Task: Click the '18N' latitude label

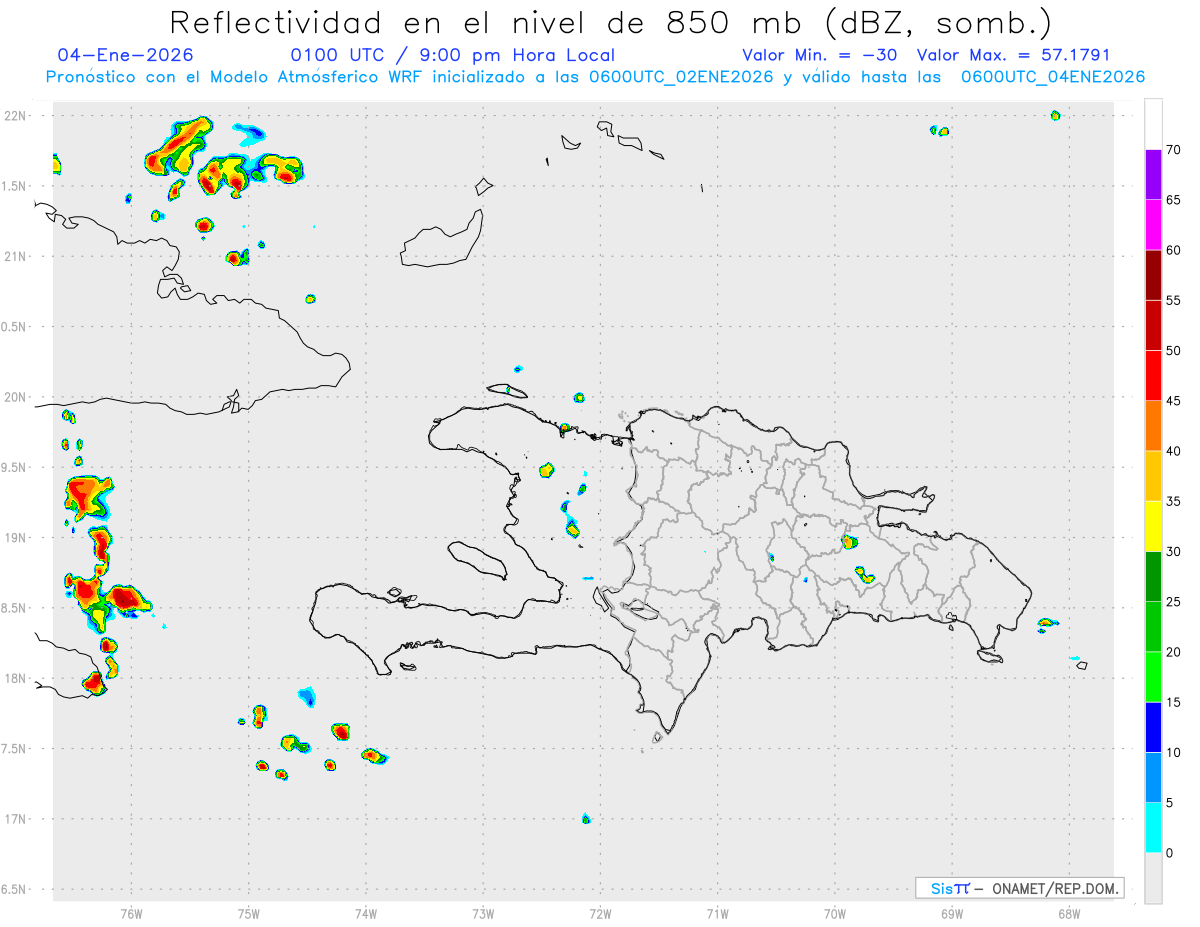Action: coord(16,678)
